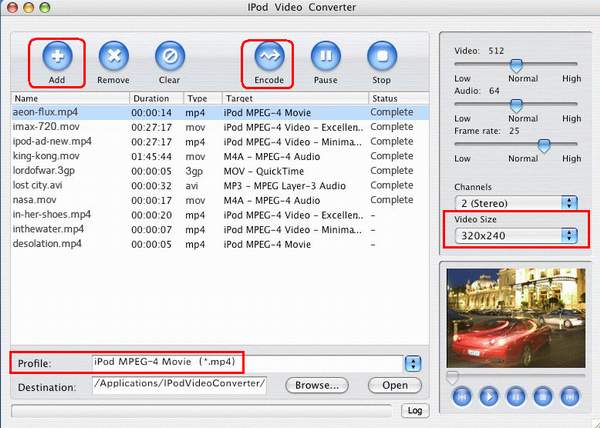Click the Add files toolbar icon
This screenshot has width=600, height=428.
[57, 56]
